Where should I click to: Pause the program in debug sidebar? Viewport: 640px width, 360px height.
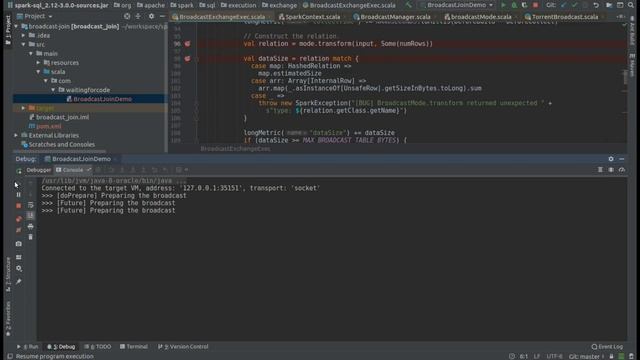click(x=18, y=195)
